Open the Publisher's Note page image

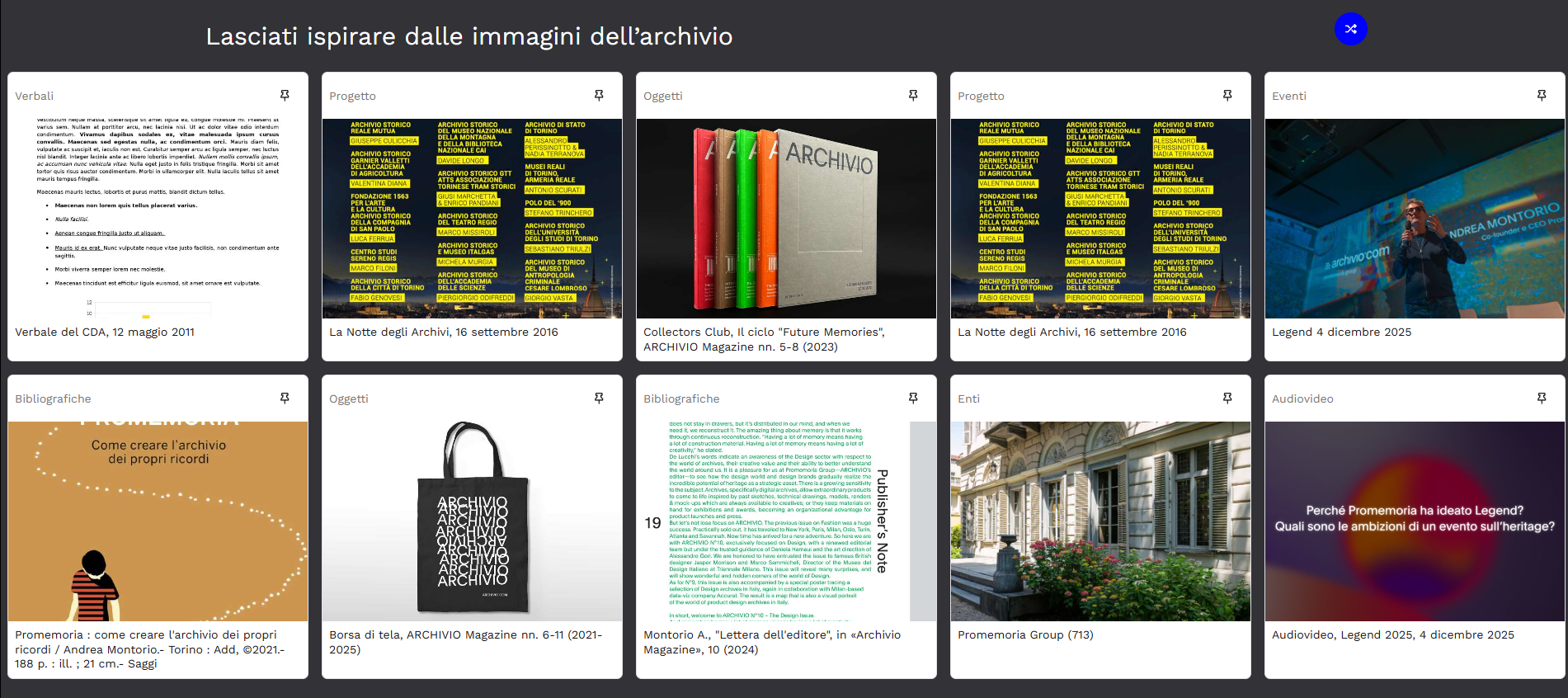[786, 521]
